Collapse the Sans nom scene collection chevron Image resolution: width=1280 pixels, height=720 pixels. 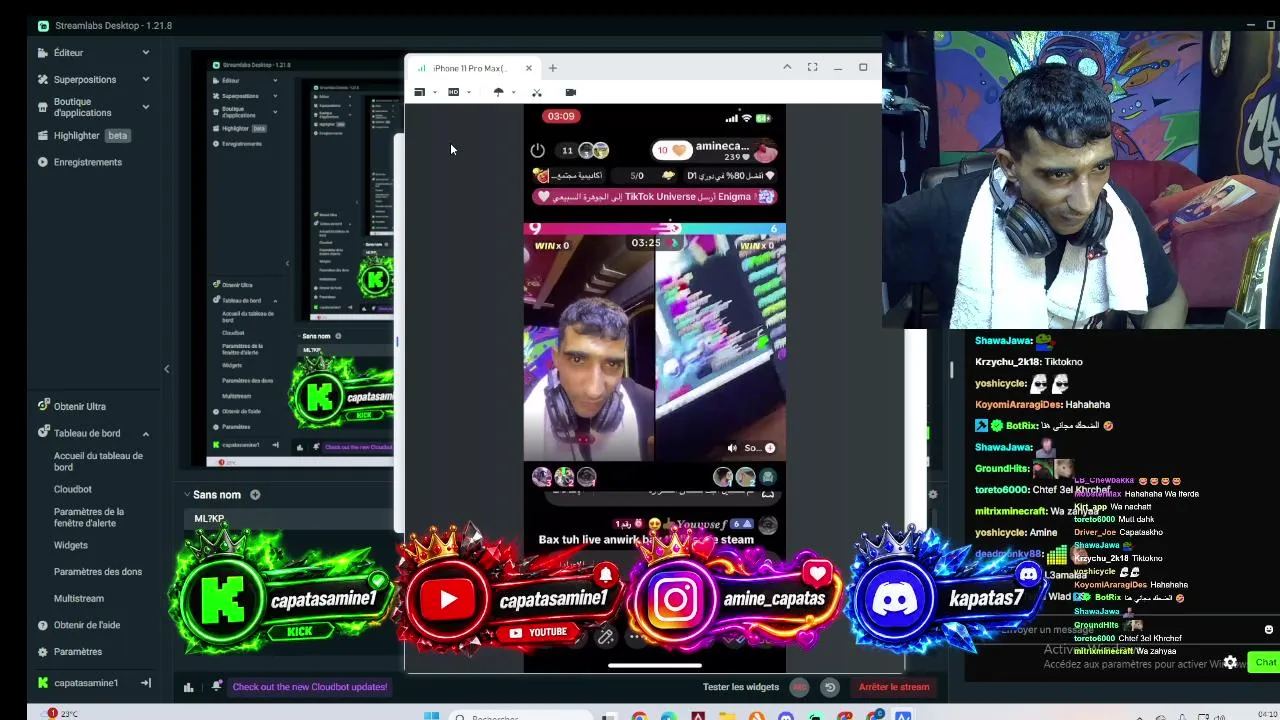coord(186,494)
